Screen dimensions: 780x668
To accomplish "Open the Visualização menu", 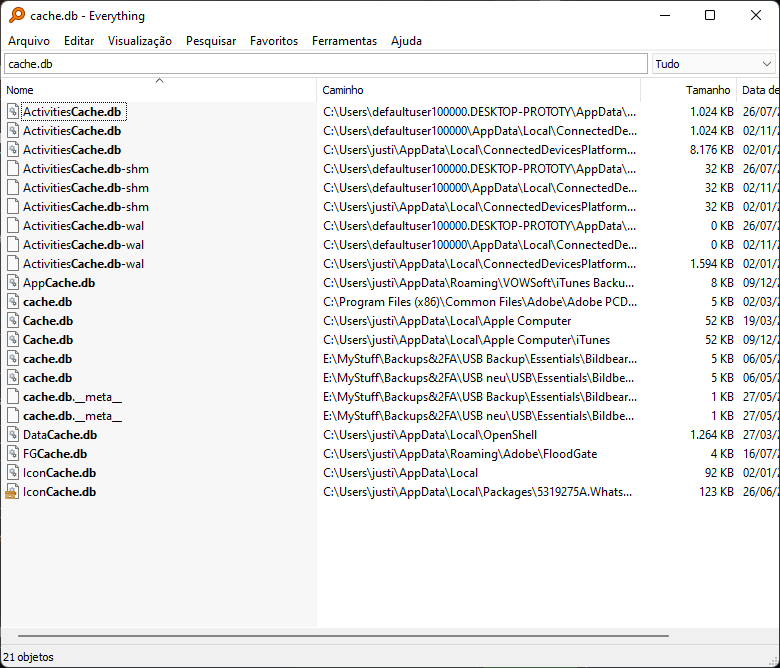I will pos(140,41).
